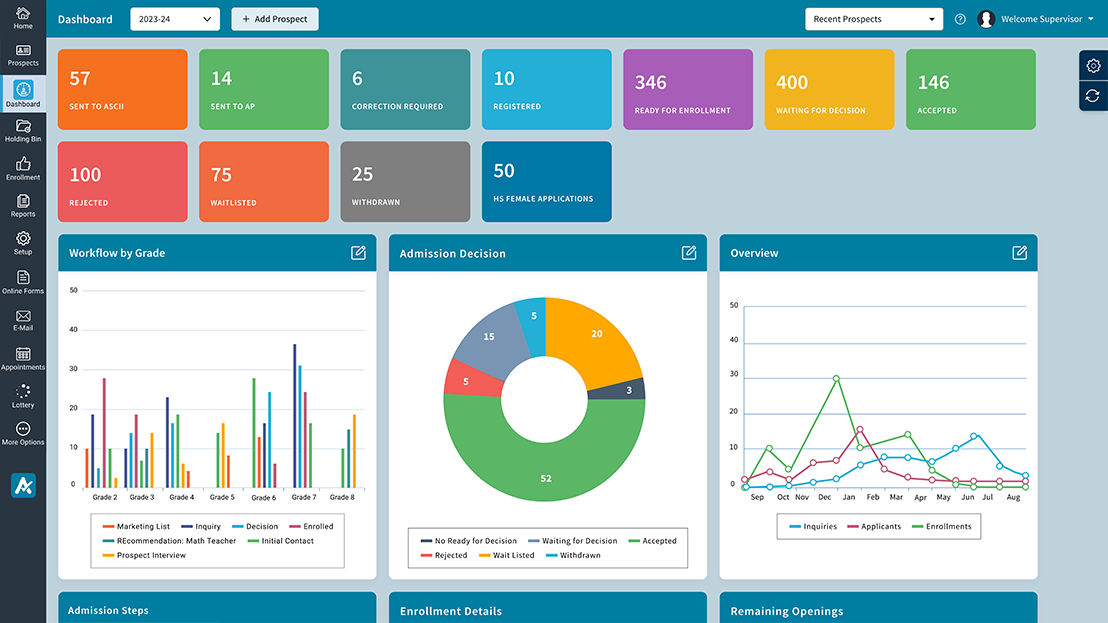The image size is (1108, 623).
Task: Open the 2023-24 school year dropdown
Action: tap(174, 18)
